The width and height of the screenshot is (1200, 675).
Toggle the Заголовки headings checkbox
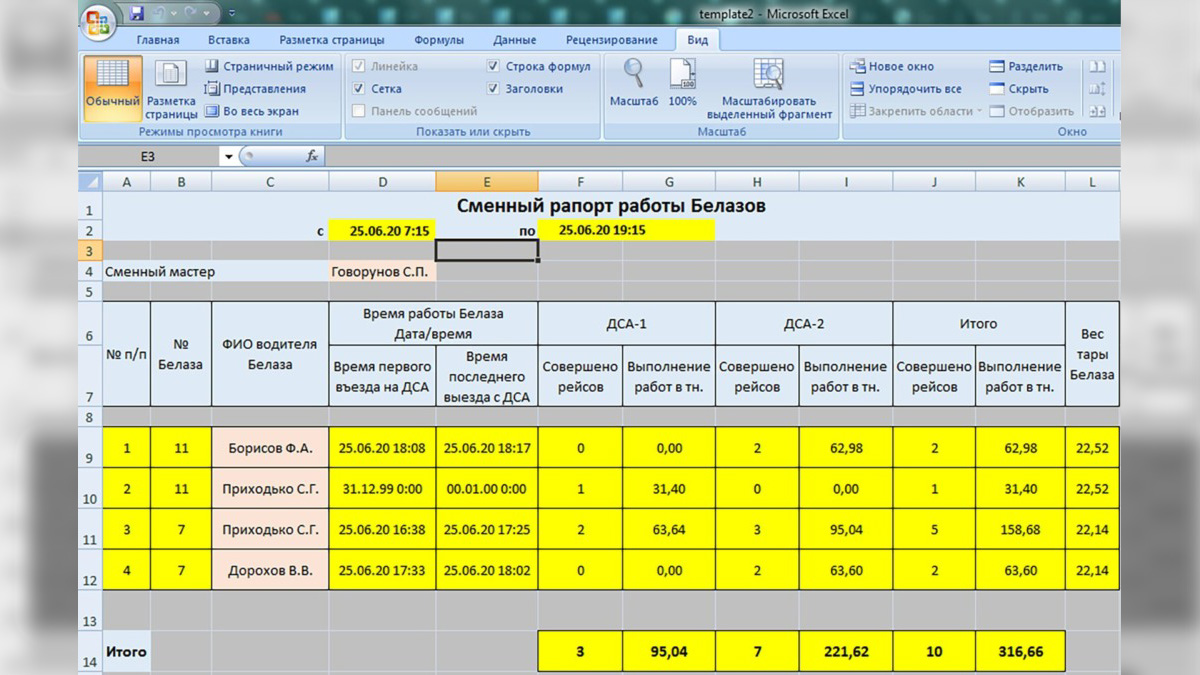click(494, 89)
